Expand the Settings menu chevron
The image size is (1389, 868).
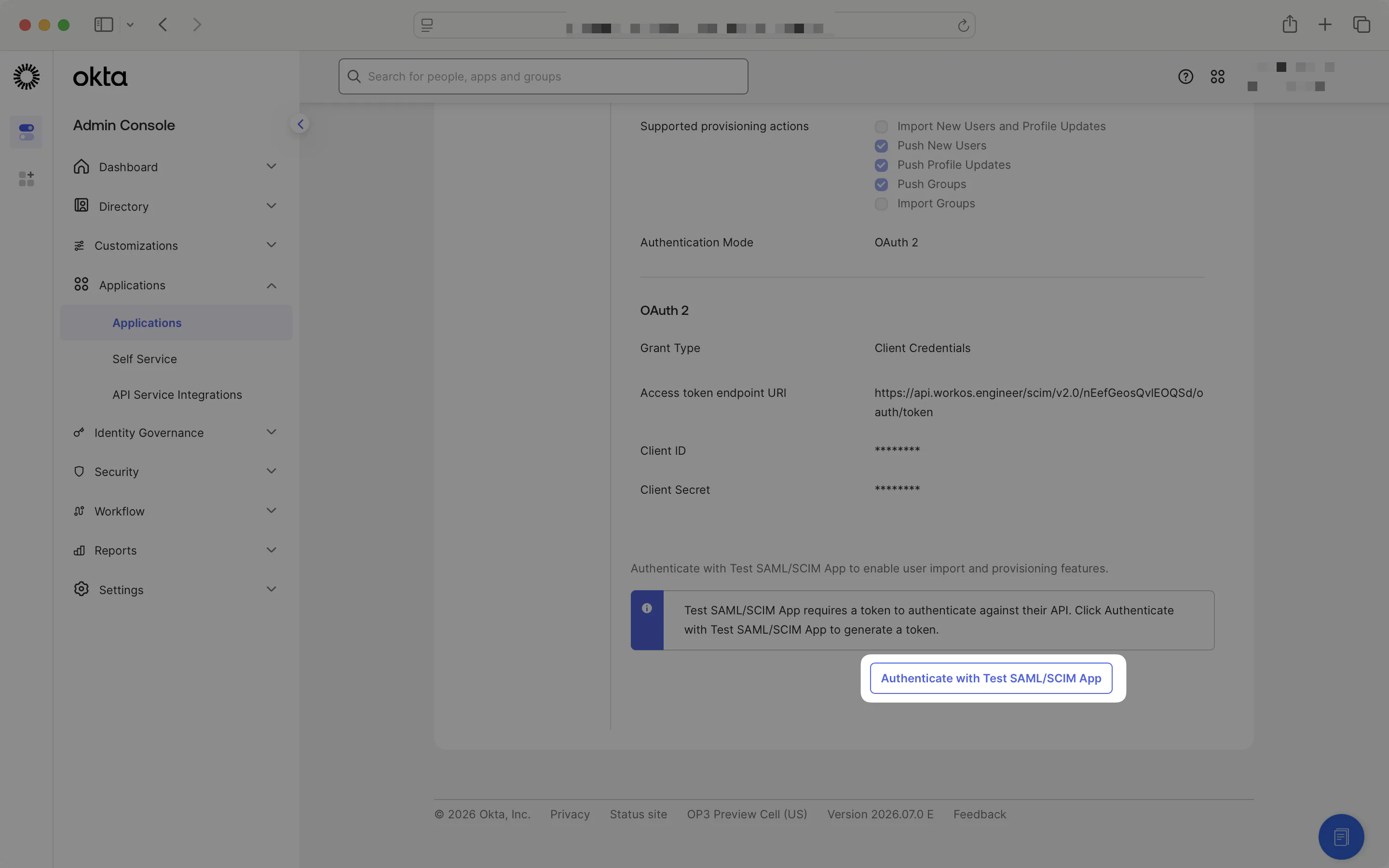coord(272,589)
